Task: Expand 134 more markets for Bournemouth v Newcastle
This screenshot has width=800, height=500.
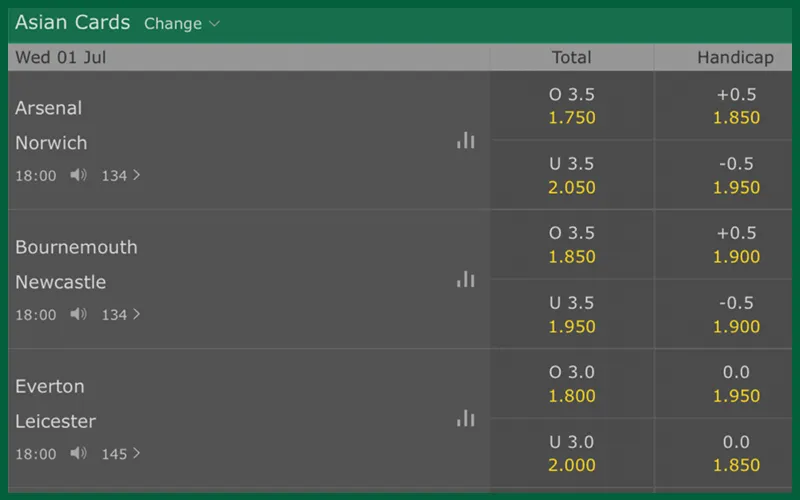Action: pos(121,314)
